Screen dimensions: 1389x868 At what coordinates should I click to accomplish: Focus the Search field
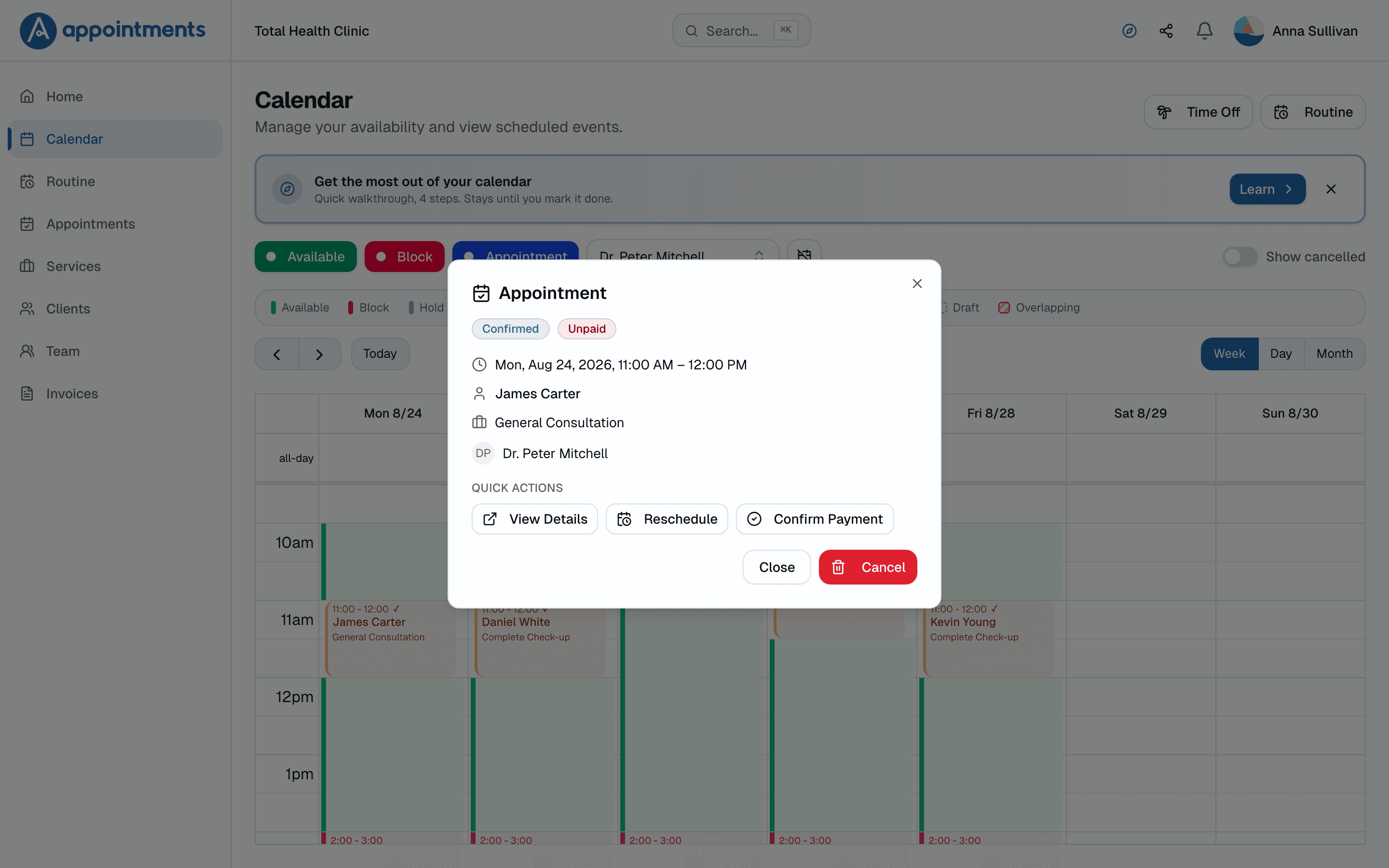coord(741,31)
